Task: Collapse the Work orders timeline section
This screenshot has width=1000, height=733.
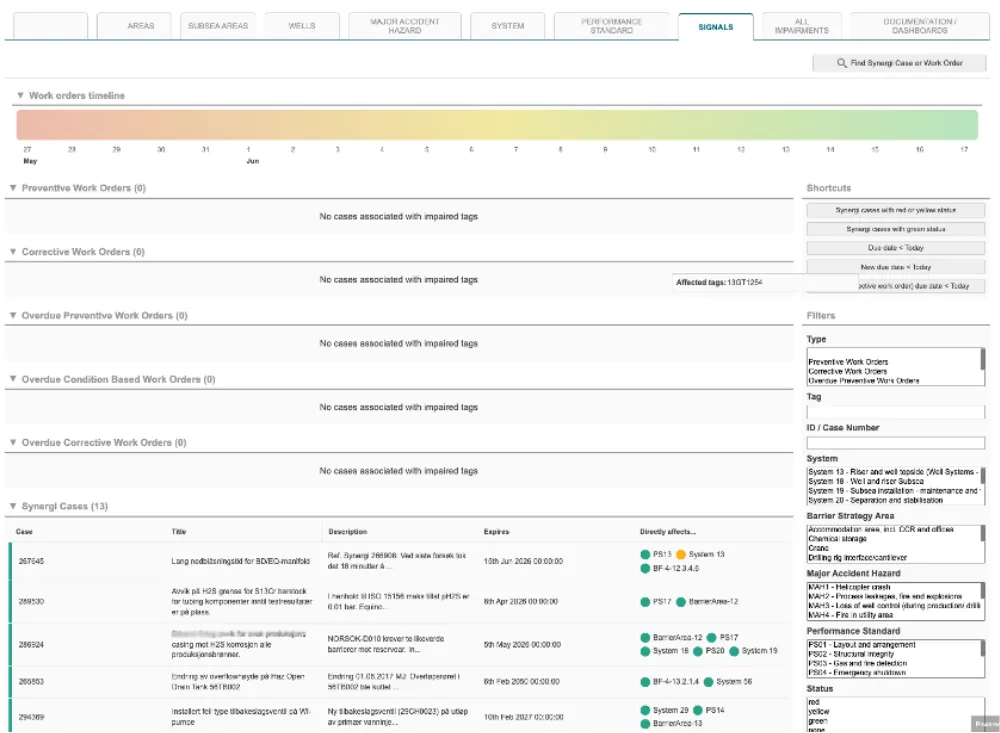Action: 20,95
